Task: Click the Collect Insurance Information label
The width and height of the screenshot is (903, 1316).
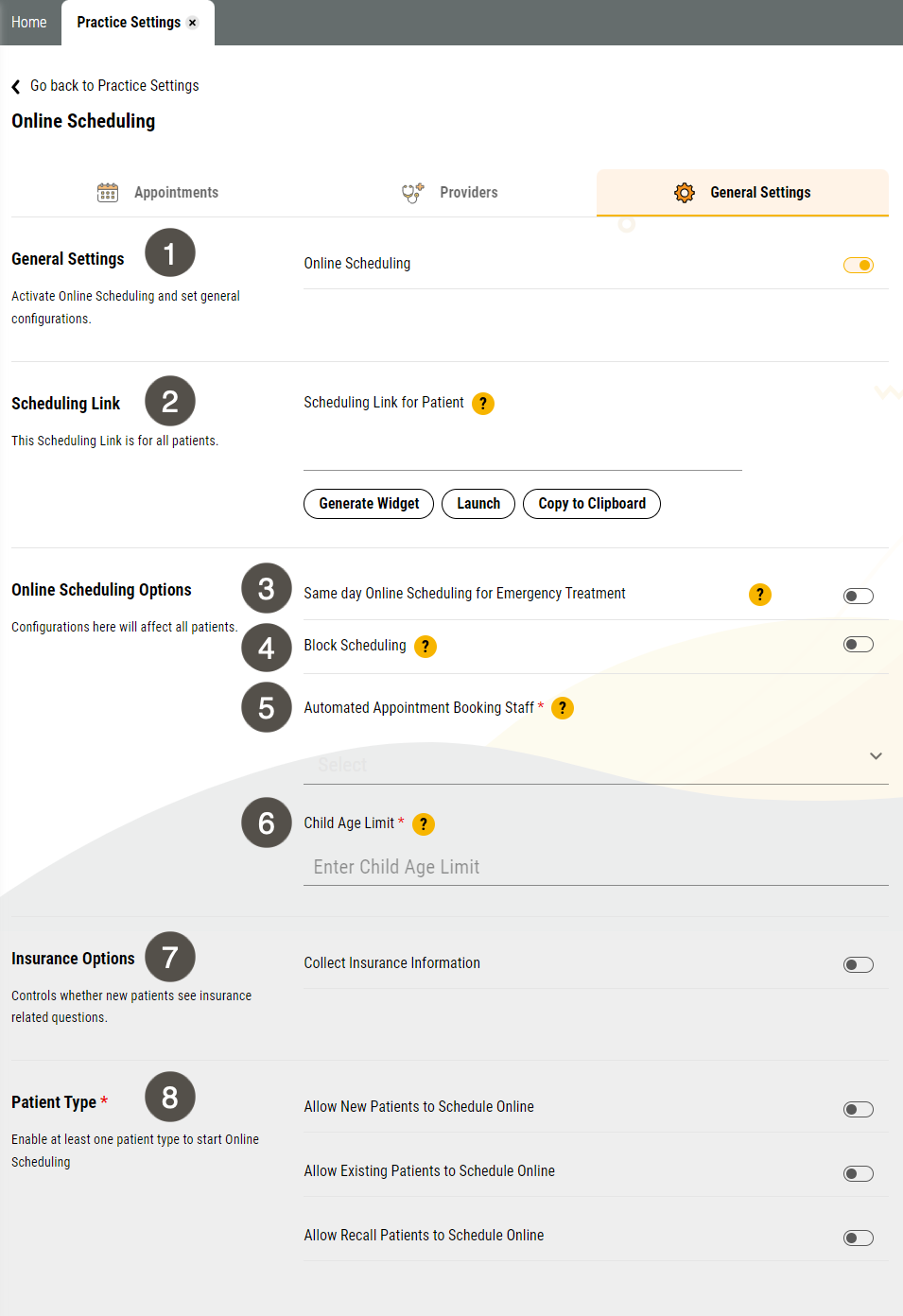Action: 392,963
